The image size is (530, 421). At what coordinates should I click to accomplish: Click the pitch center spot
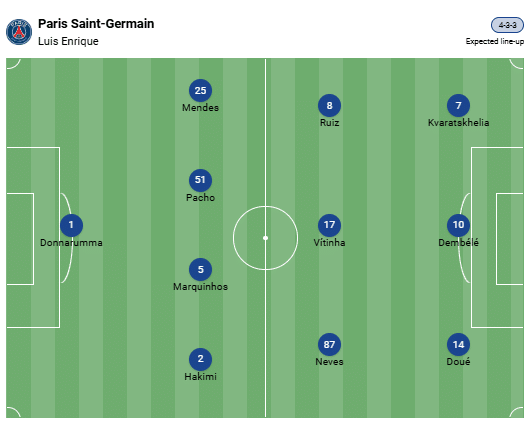pos(265,238)
